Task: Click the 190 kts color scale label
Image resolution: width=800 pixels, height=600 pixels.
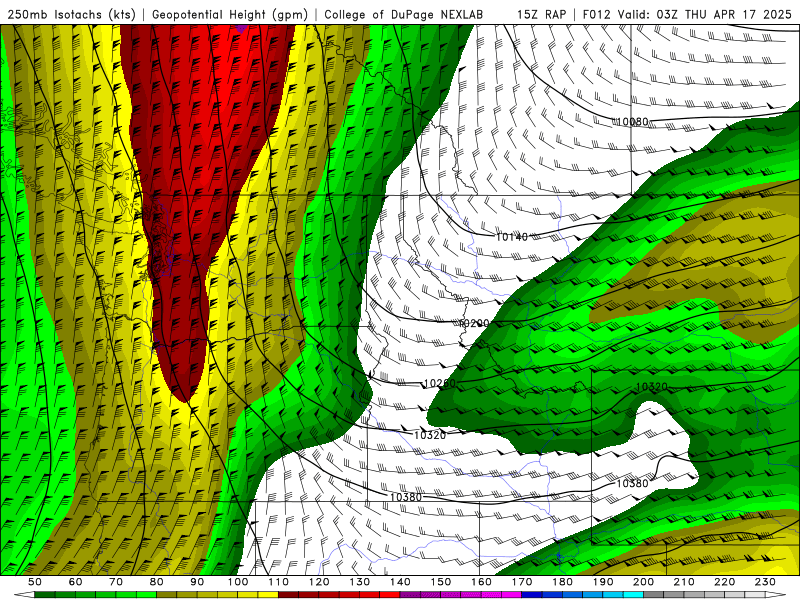Action: click(x=603, y=582)
